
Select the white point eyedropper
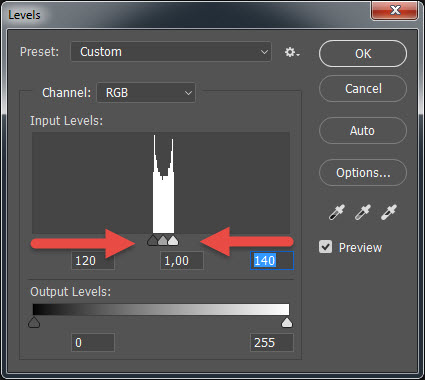pos(389,212)
